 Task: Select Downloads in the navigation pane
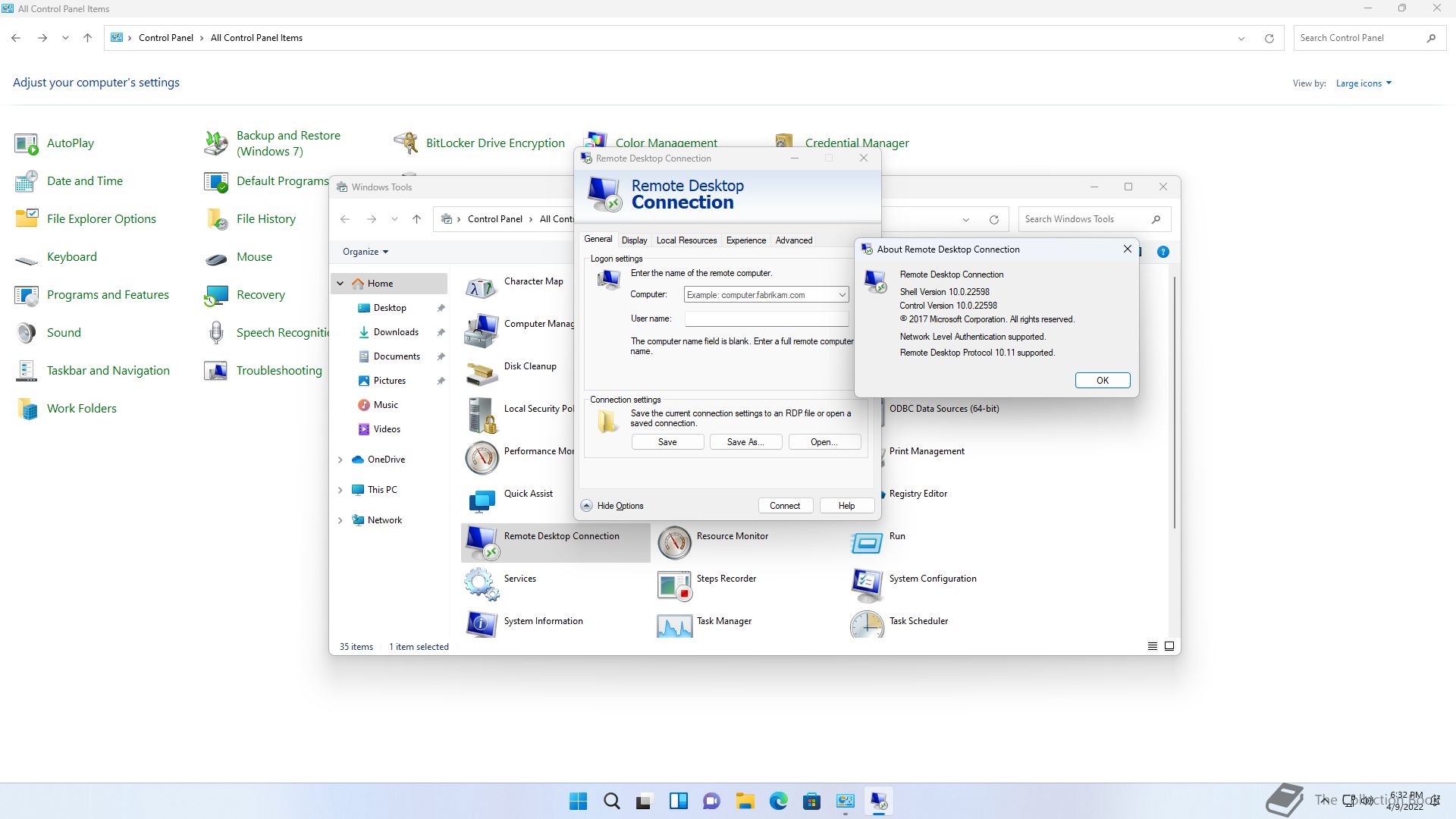396,332
